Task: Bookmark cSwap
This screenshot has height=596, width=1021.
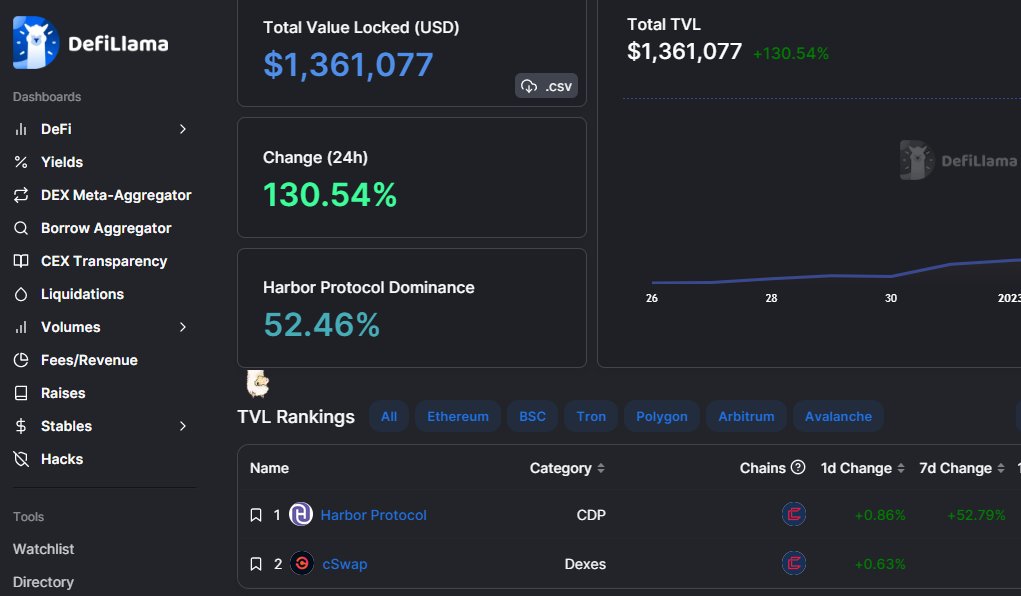Action: tap(256, 564)
